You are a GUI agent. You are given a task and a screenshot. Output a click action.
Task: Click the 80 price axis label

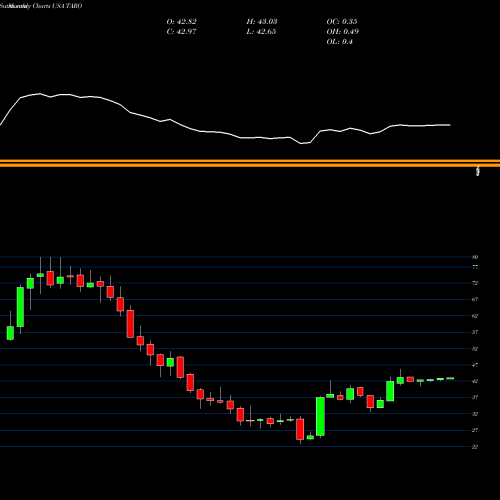point(475,257)
